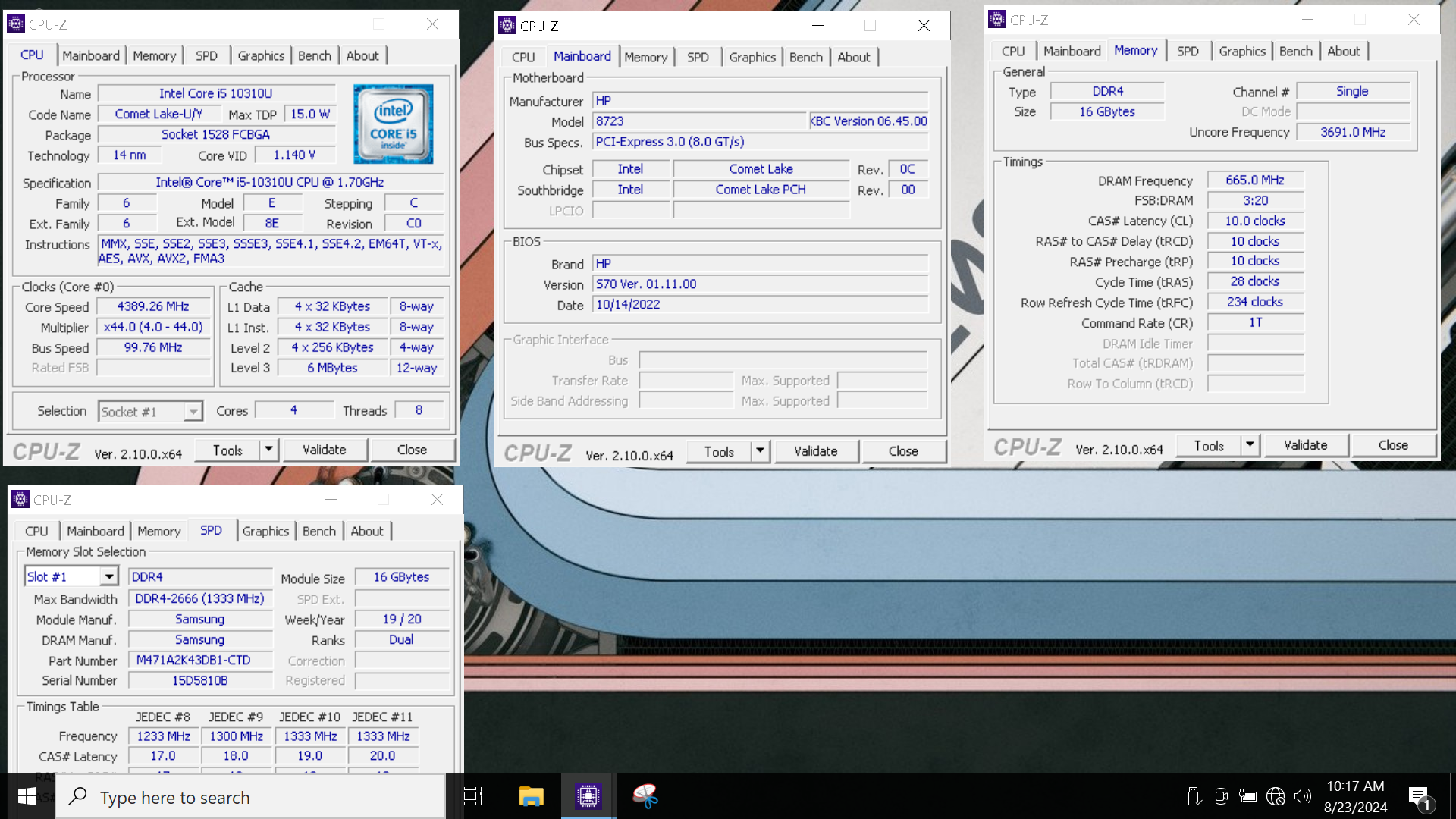Expand Tools dropdown arrow in Mainboard window
Viewport: 1456px width, 819px height.
point(761,451)
